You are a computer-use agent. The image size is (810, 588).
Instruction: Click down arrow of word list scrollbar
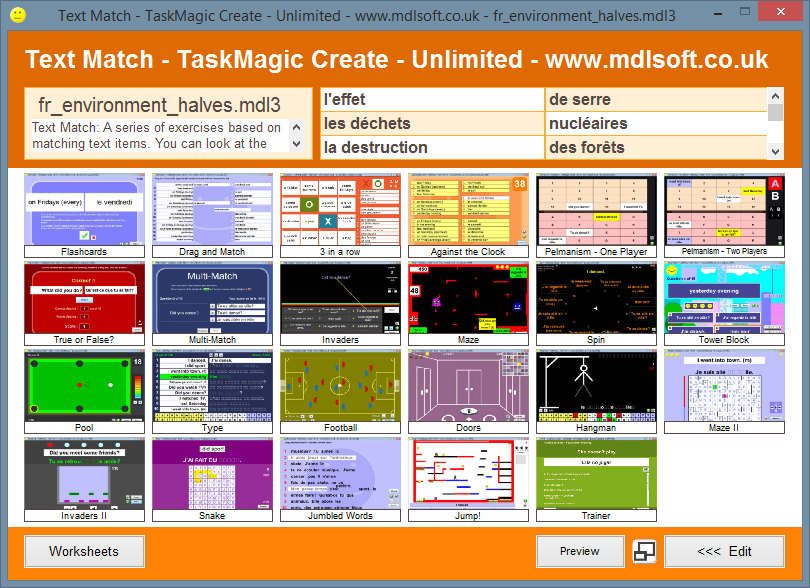(x=775, y=152)
